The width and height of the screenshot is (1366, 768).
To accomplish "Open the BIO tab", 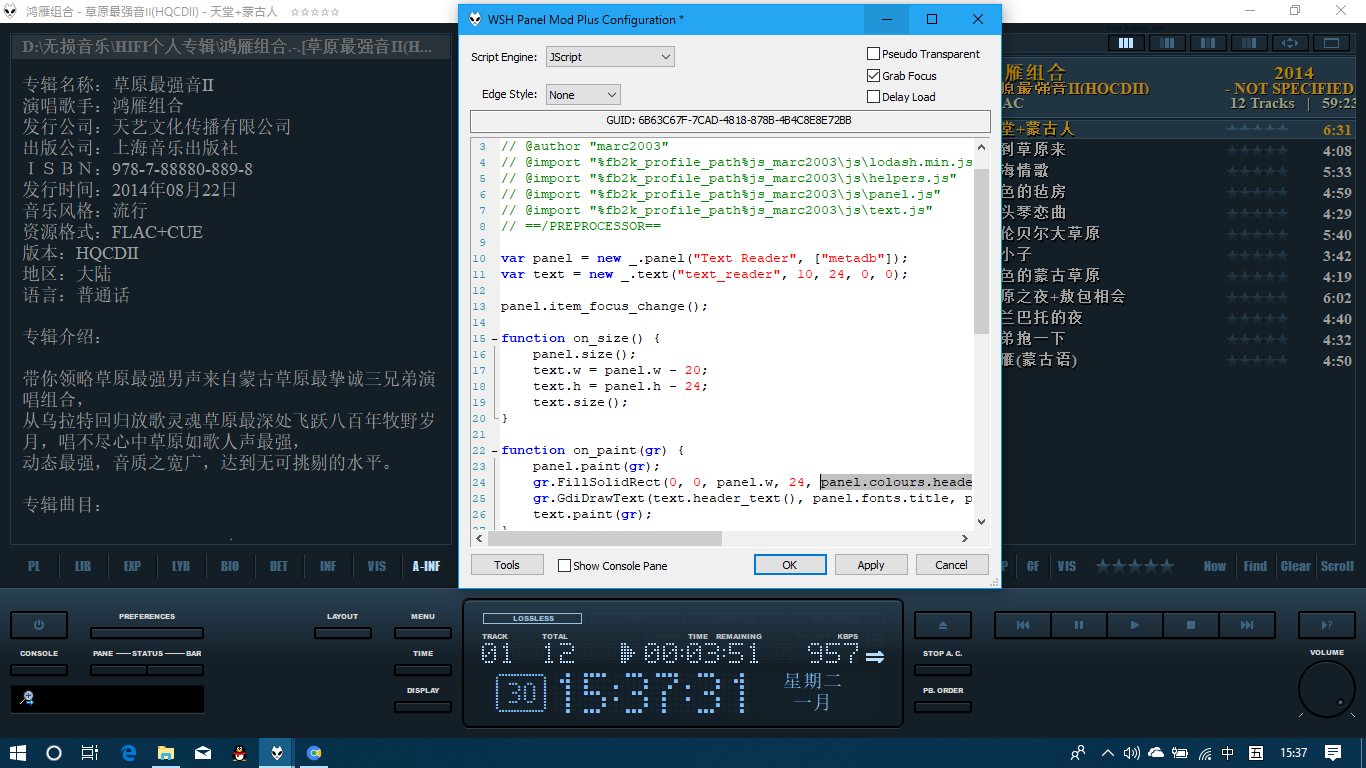I will pos(230,566).
